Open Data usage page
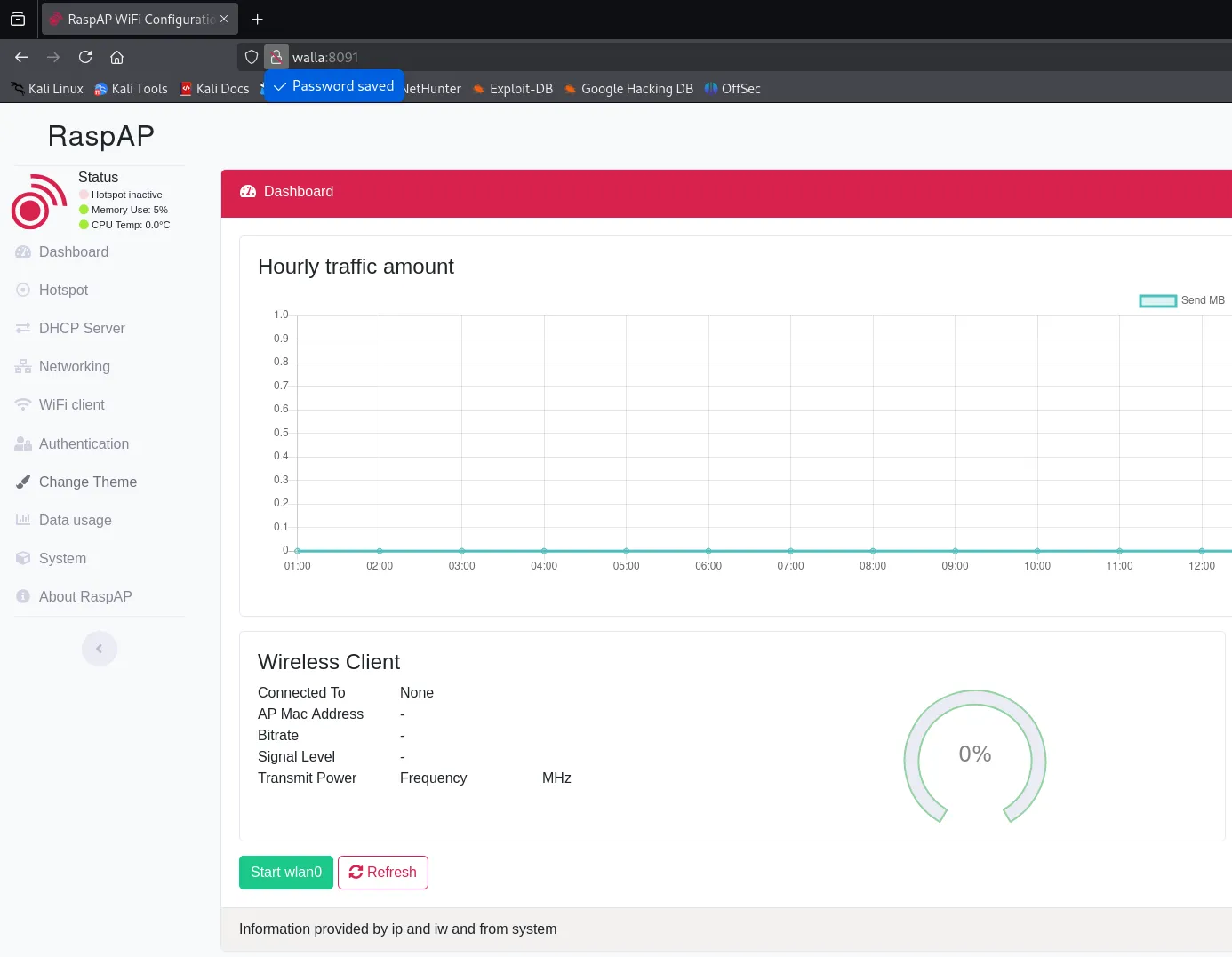The image size is (1232, 957). 76,520
